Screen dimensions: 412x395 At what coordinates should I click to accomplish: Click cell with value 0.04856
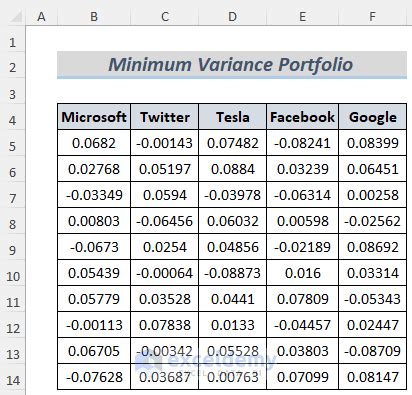click(233, 247)
